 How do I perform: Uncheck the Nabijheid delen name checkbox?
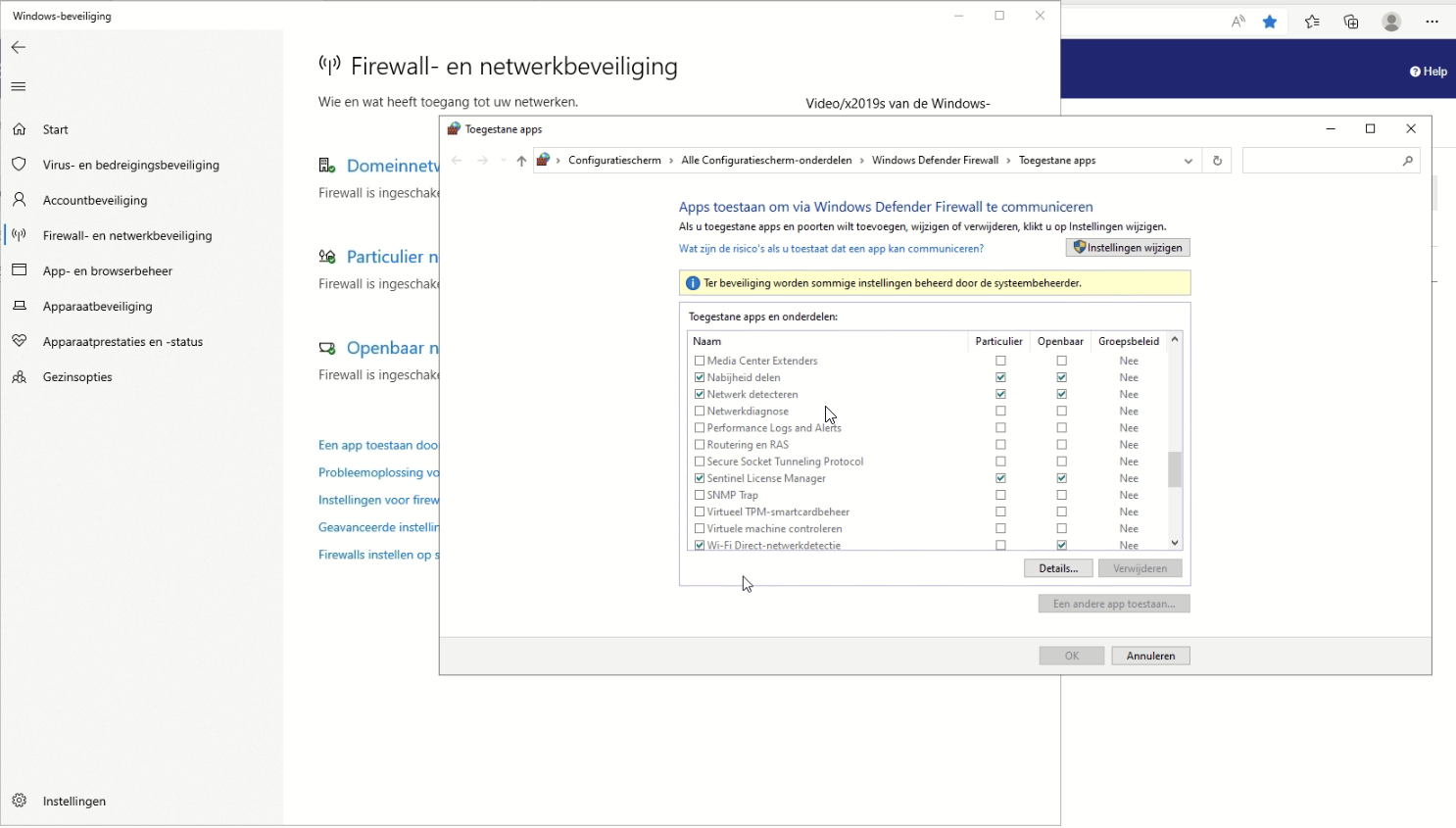tap(700, 377)
